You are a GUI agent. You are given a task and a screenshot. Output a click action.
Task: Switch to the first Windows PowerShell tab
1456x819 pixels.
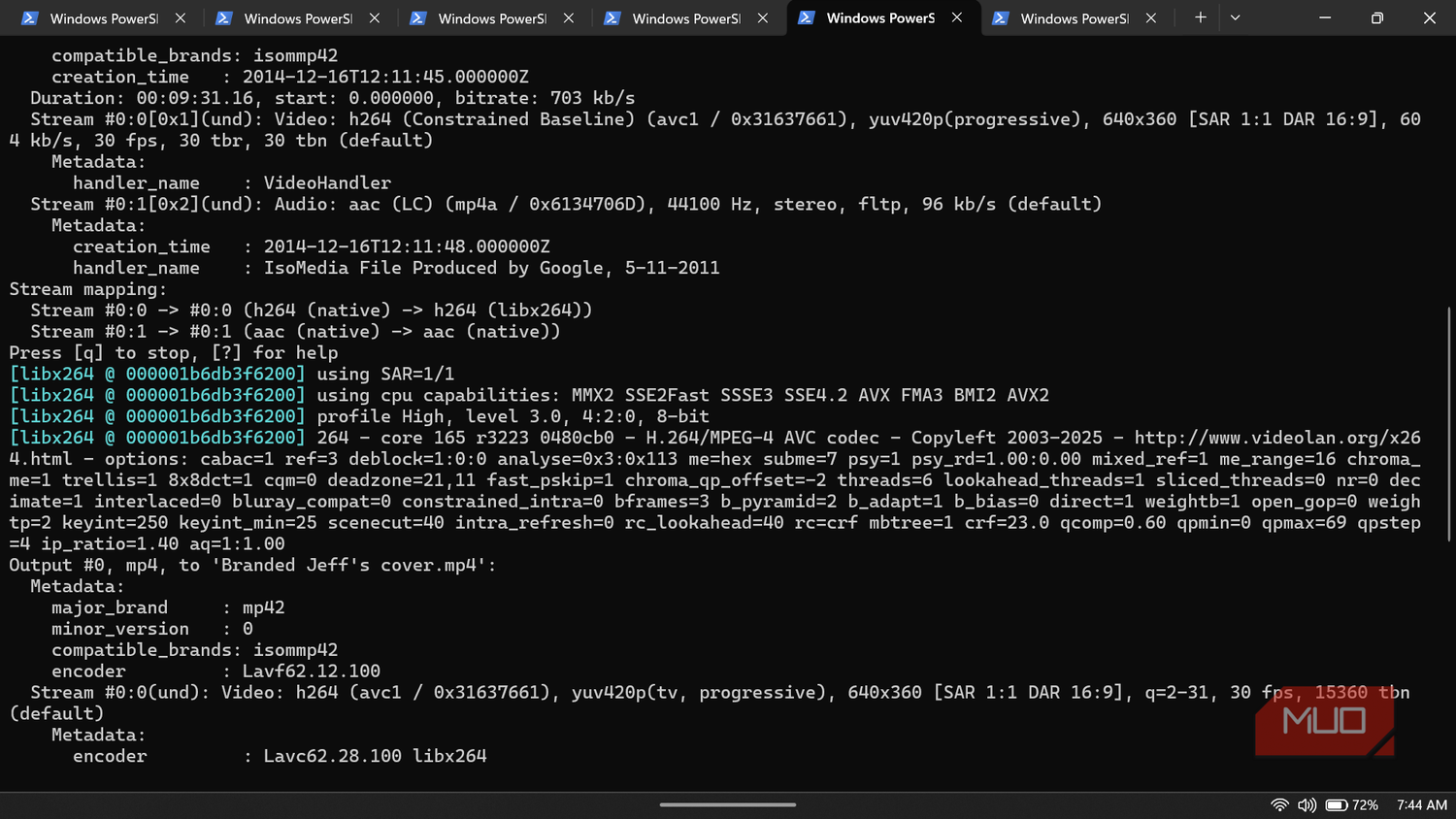(x=102, y=18)
